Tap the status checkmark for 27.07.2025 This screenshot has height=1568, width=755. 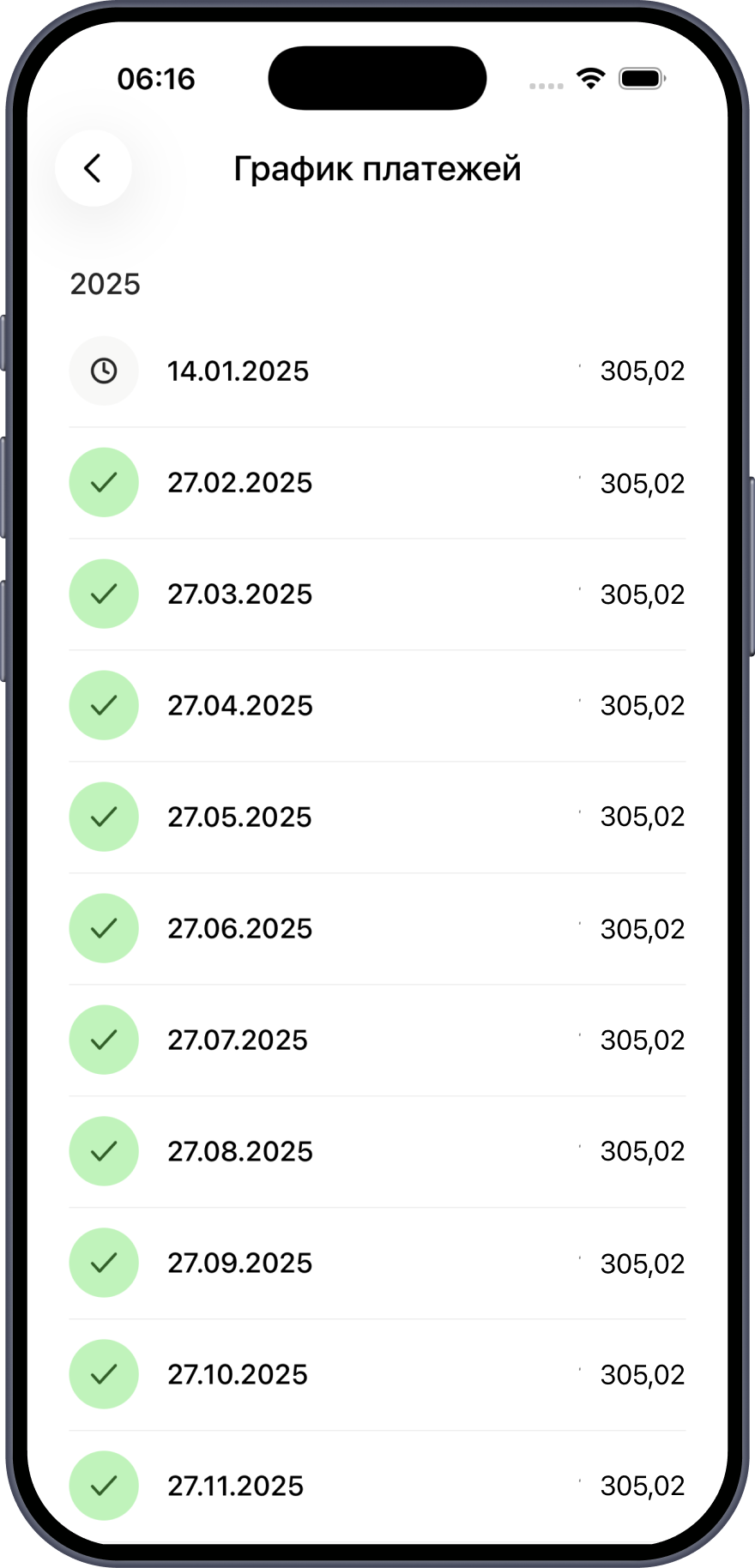[x=104, y=1040]
